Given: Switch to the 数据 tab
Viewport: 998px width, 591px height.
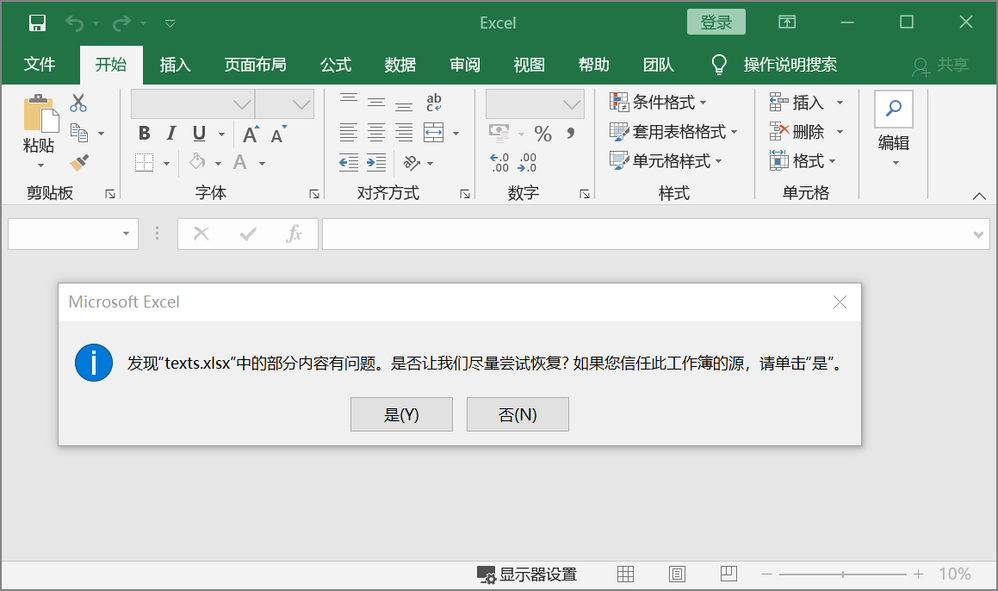Looking at the screenshot, I should (400, 64).
